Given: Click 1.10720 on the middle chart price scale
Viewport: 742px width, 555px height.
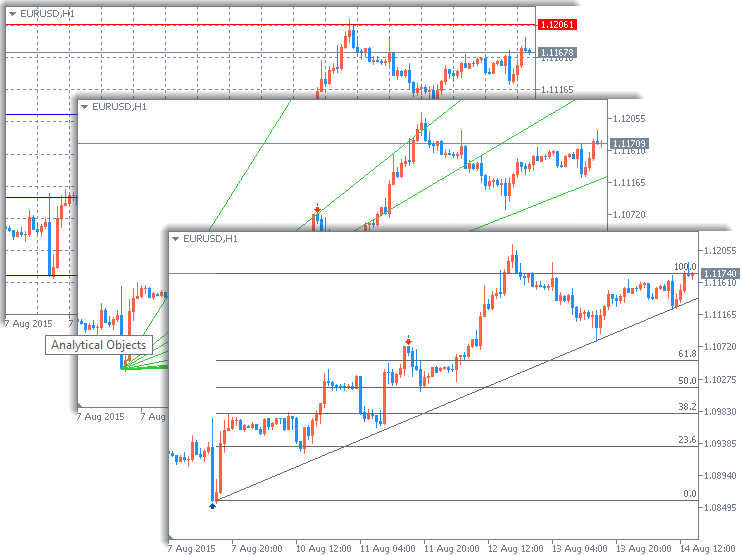Looking at the screenshot, I should pyautogui.click(x=629, y=215).
